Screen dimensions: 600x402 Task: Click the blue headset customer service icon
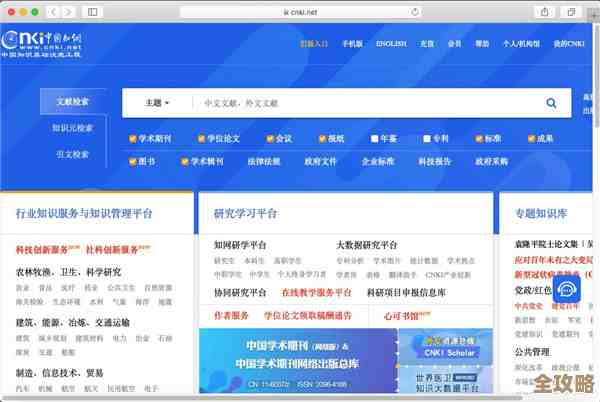click(x=567, y=290)
